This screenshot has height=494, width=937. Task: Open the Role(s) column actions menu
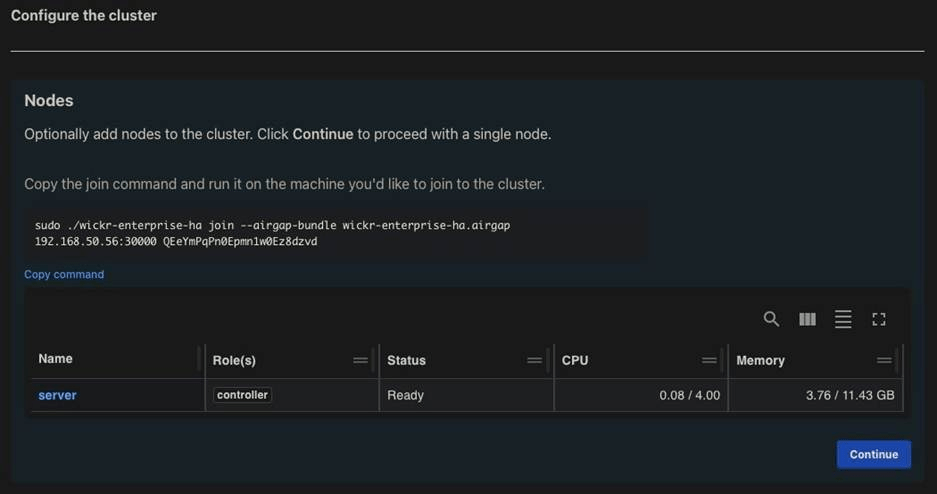(360, 360)
